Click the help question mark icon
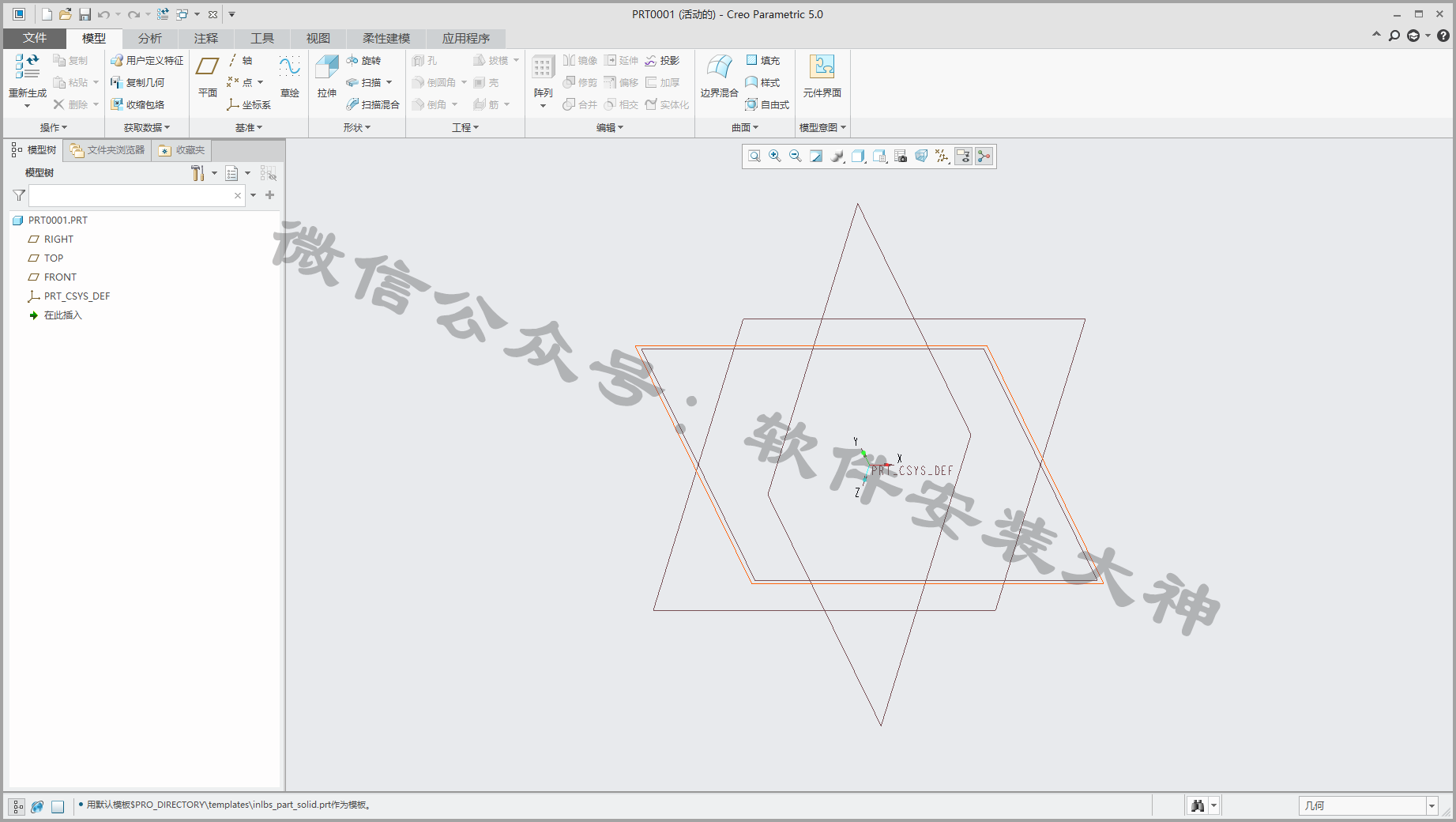The height and width of the screenshot is (822, 1456). [1443, 36]
